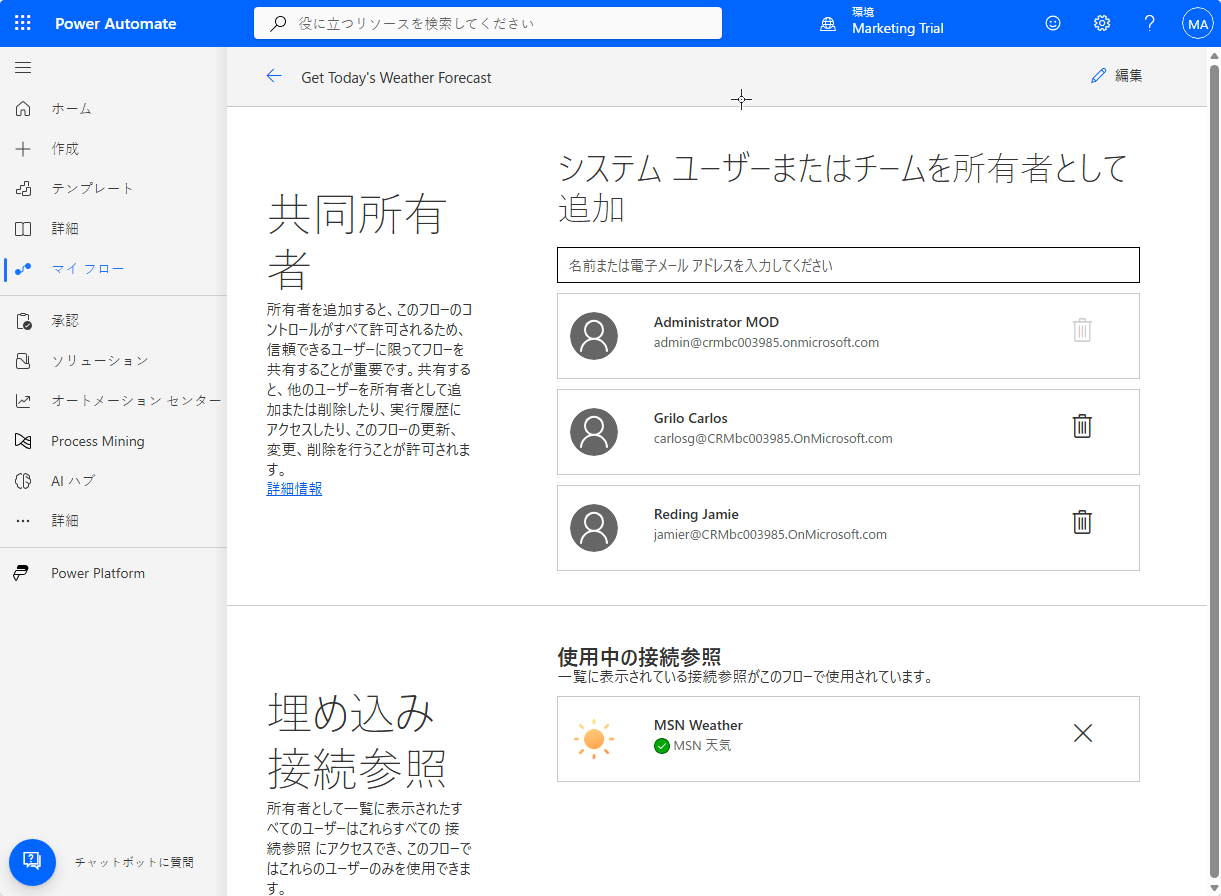
Task: Focus the resource search box
Action: click(x=488, y=23)
